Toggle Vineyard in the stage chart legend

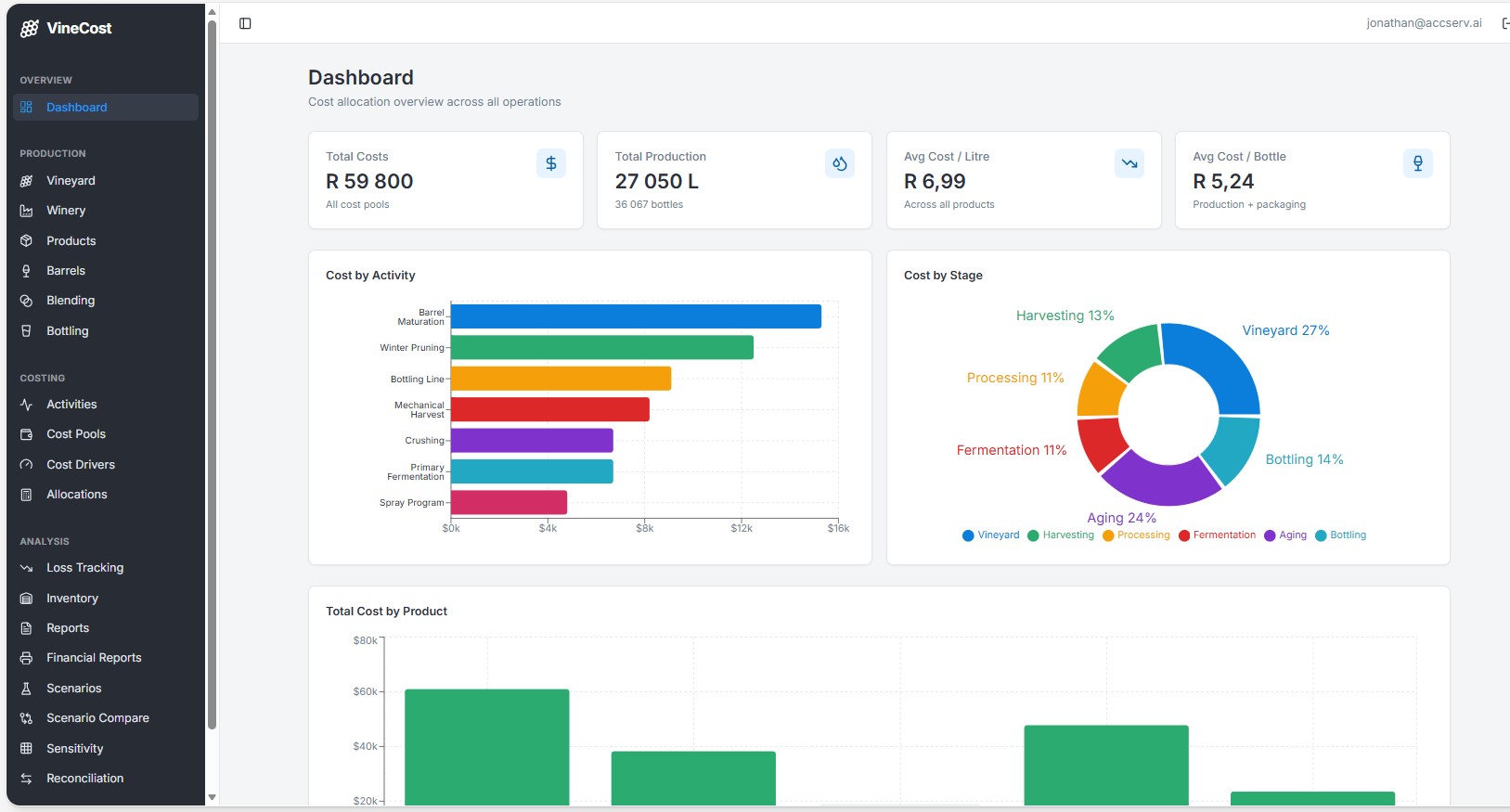(x=991, y=535)
